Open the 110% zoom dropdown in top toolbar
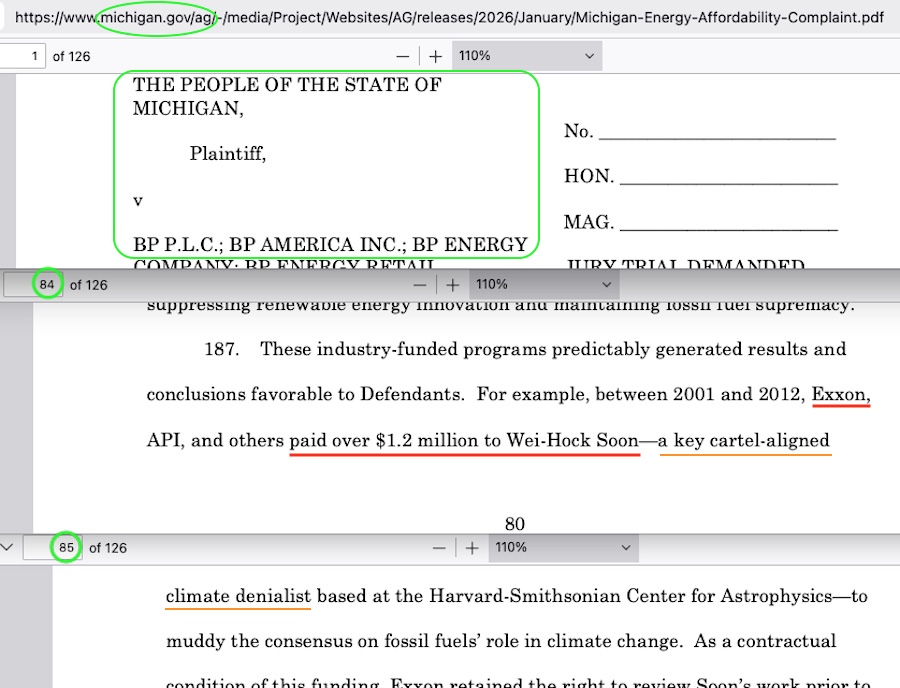 click(527, 57)
